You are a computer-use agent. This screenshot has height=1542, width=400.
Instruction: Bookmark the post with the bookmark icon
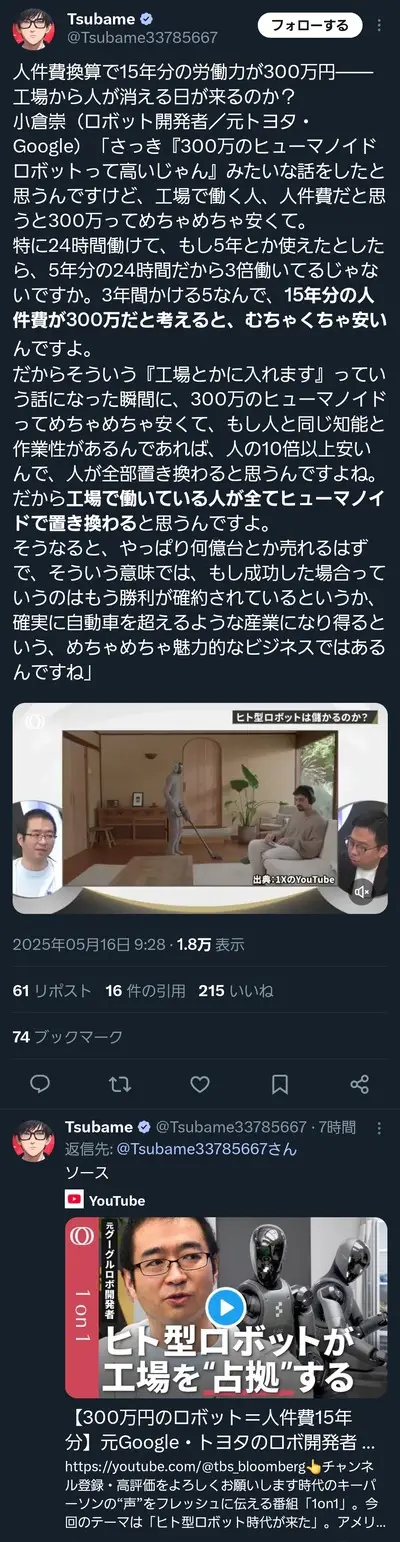click(280, 1084)
